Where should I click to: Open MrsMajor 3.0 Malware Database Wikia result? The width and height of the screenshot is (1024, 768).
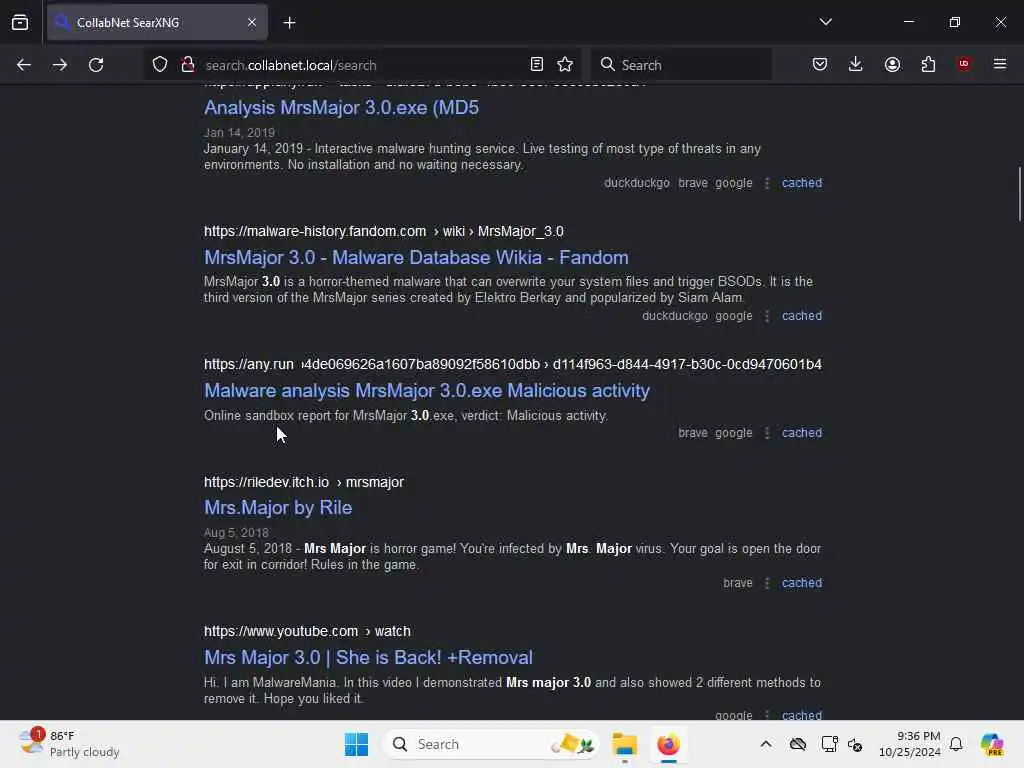coord(416,257)
